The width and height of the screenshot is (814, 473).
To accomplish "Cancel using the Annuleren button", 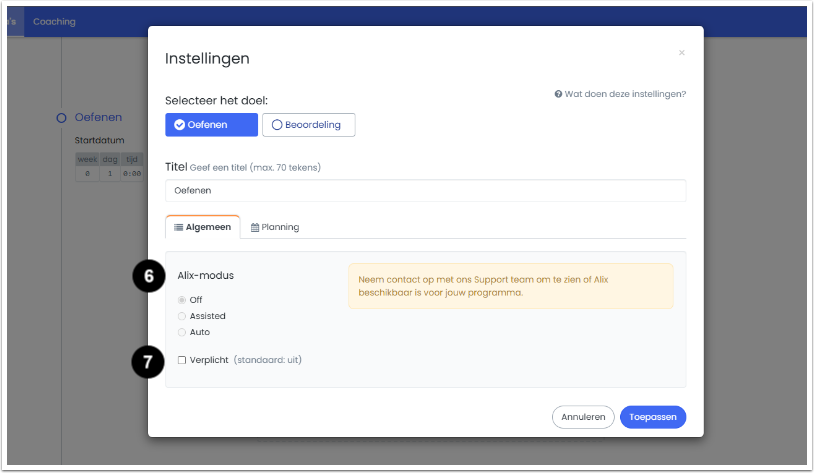I will [x=583, y=417].
